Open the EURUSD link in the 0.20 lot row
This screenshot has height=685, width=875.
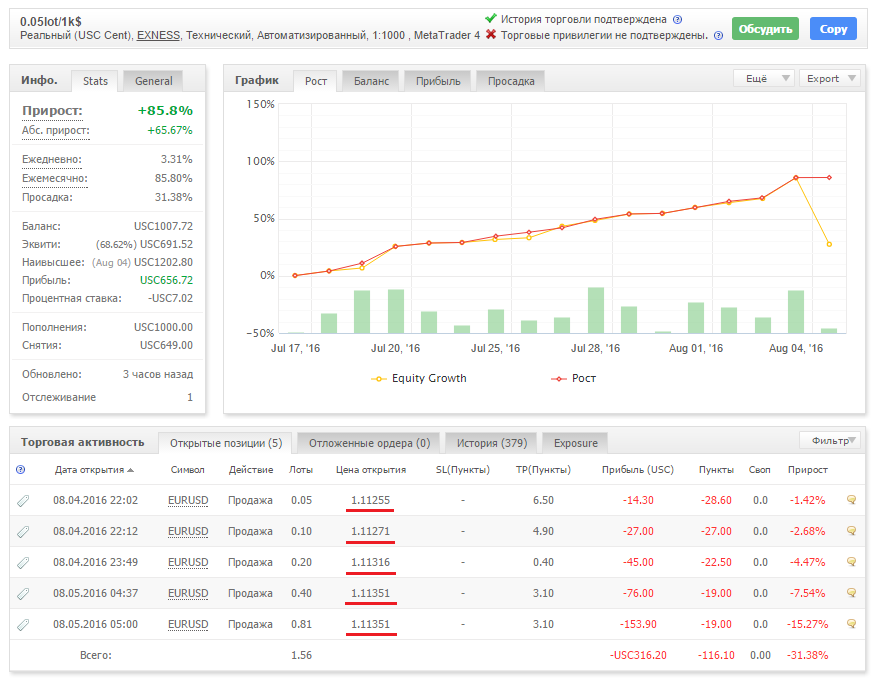[188, 562]
